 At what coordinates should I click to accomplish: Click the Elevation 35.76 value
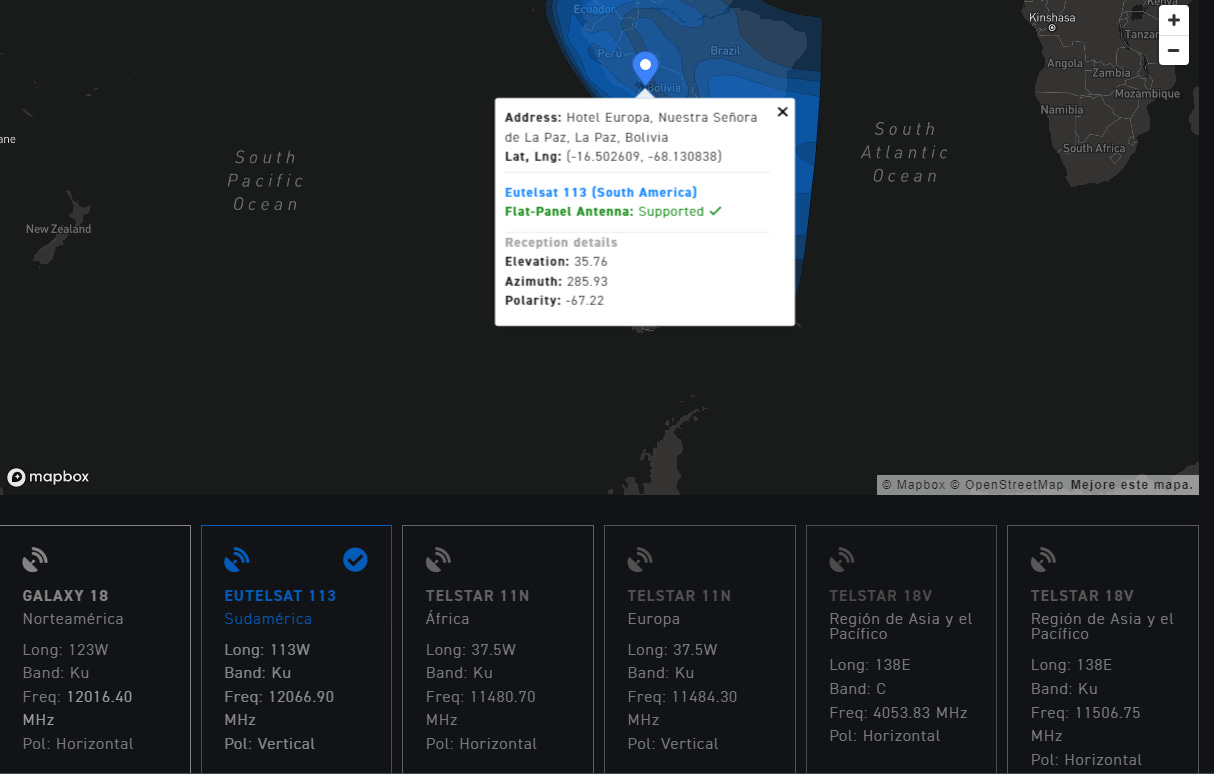coord(556,261)
